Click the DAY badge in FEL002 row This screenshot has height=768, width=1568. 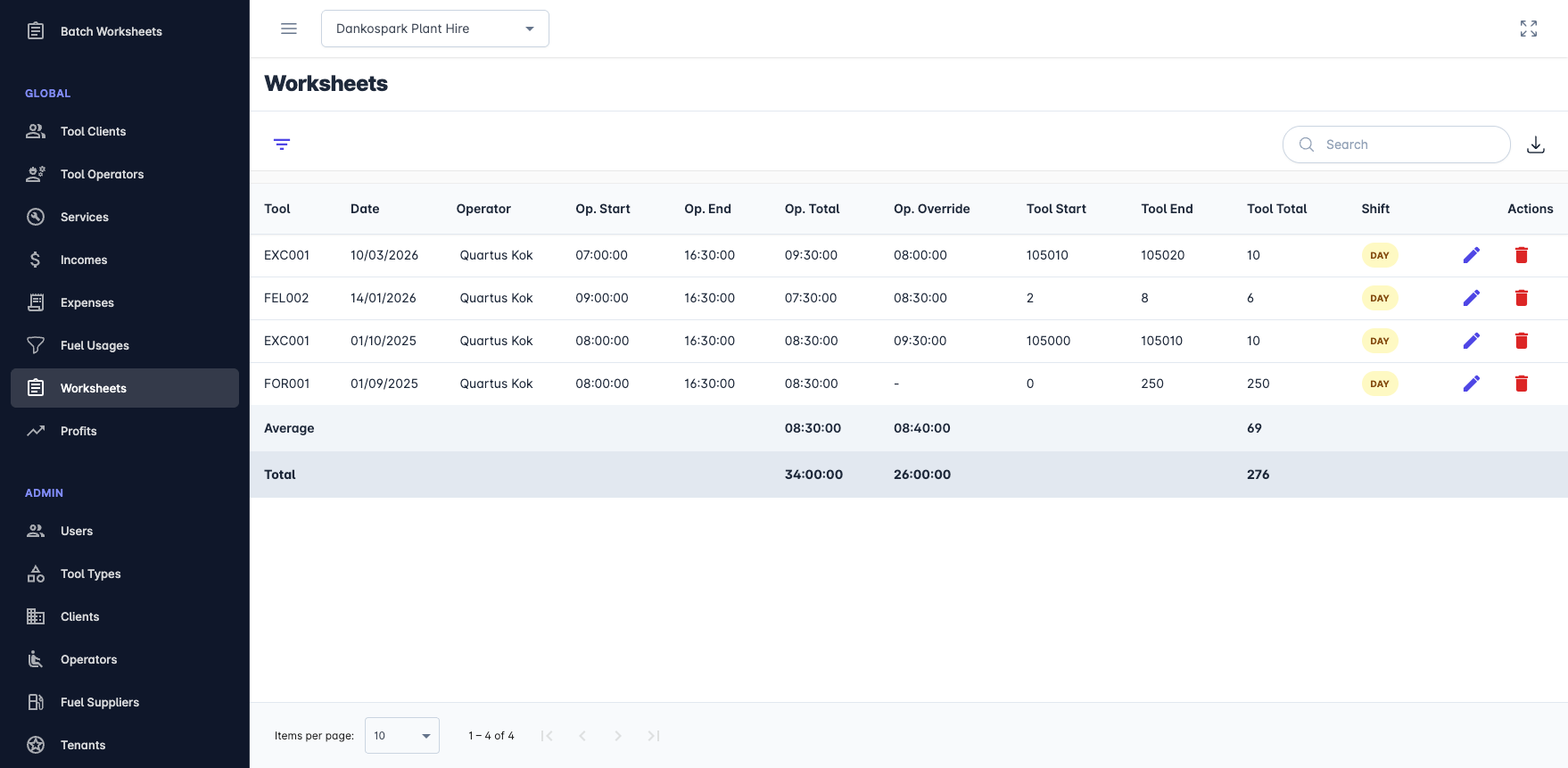pos(1380,298)
